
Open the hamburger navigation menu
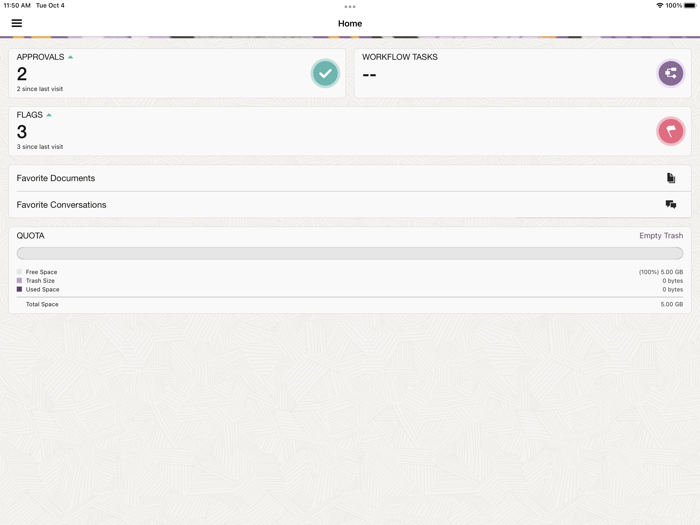17,23
